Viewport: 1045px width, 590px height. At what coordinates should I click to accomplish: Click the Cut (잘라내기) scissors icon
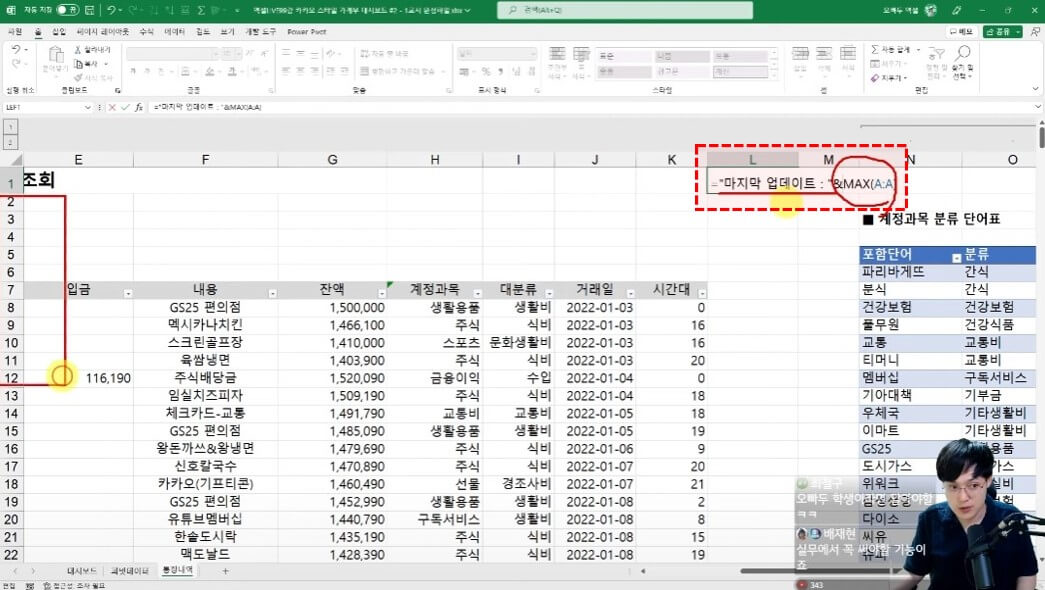click(x=78, y=49)
